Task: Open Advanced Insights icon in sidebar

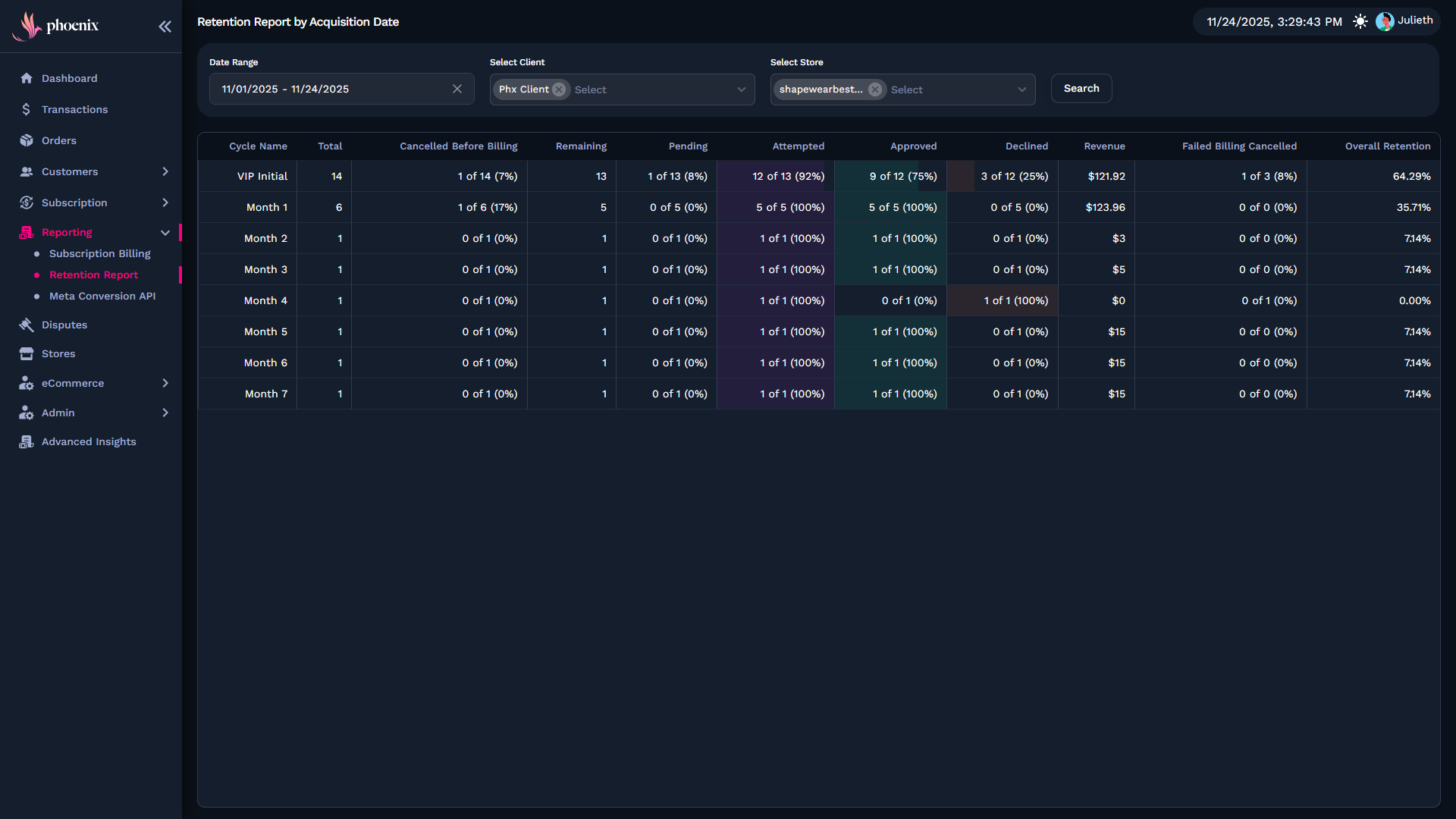Action: [27, 441]
